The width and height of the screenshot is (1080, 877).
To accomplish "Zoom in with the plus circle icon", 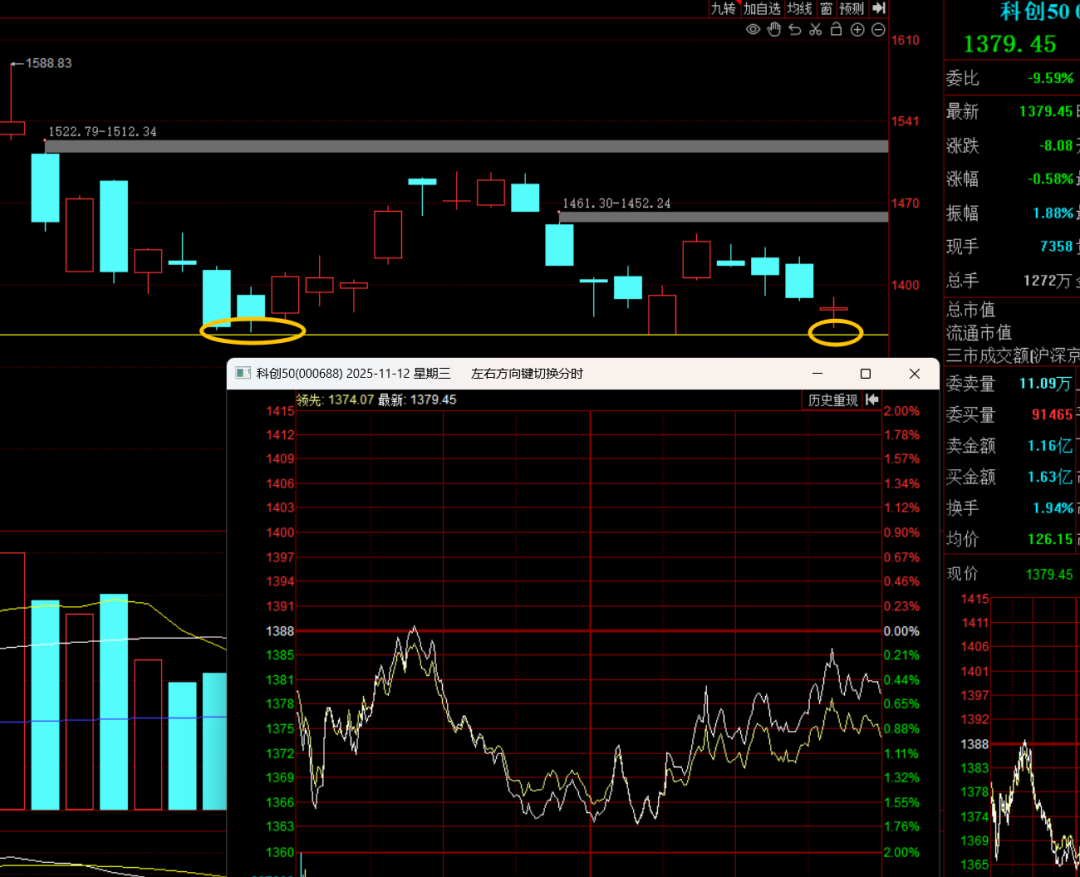I will [857, 30].
